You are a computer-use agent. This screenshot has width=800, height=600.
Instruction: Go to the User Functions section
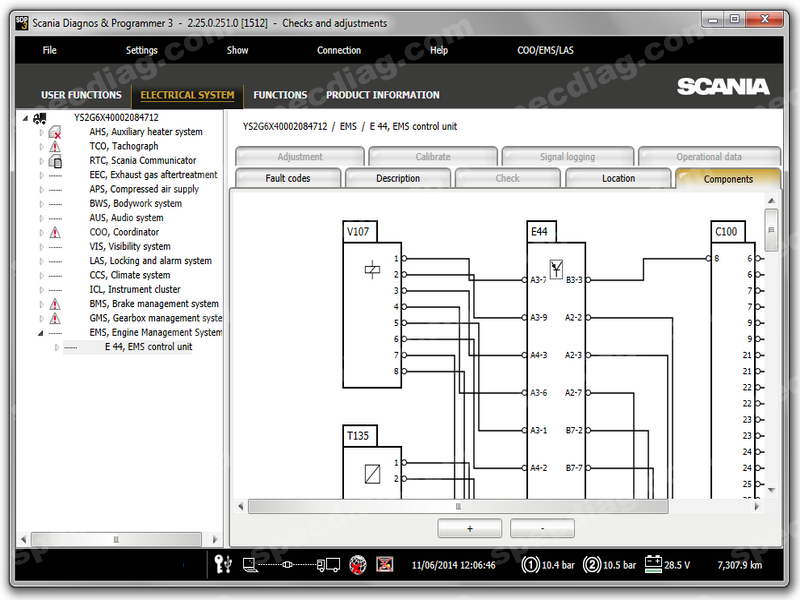pos(81,95)
